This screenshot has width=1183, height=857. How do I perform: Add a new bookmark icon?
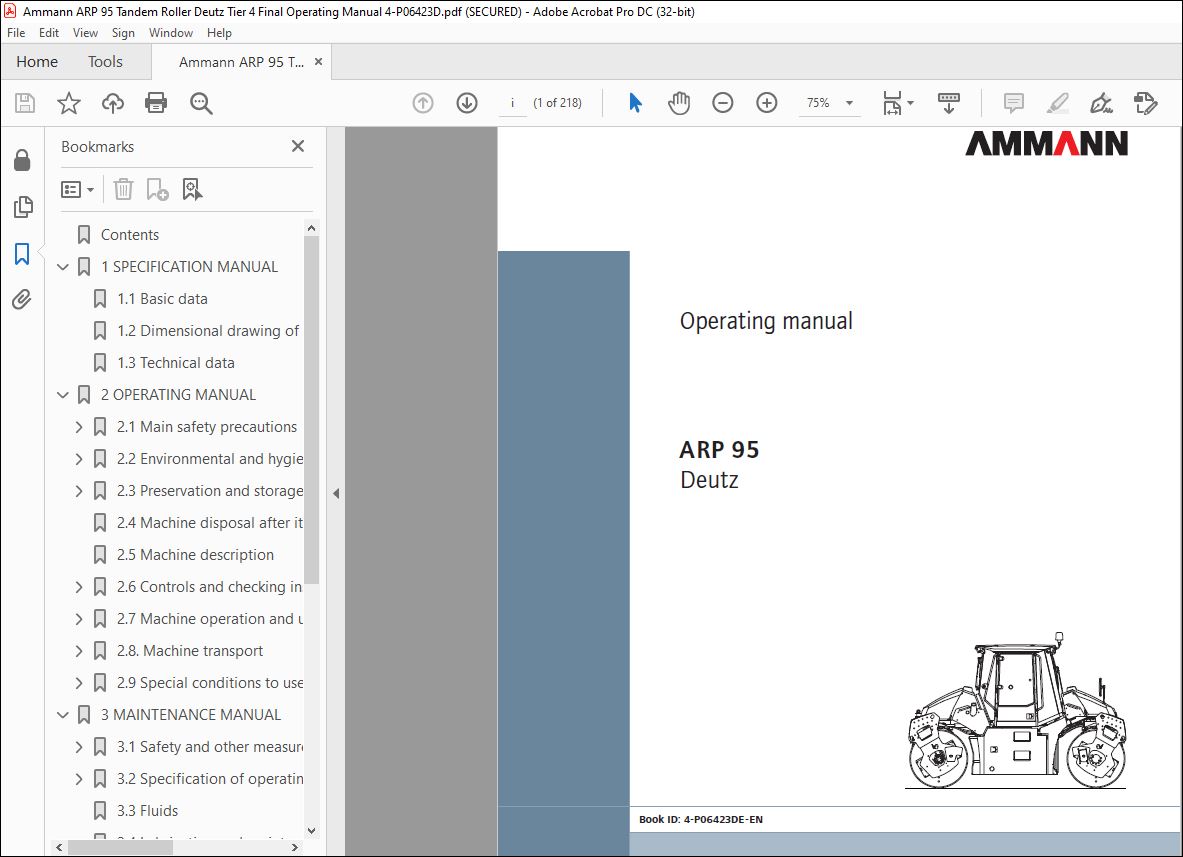click(157, 189)
